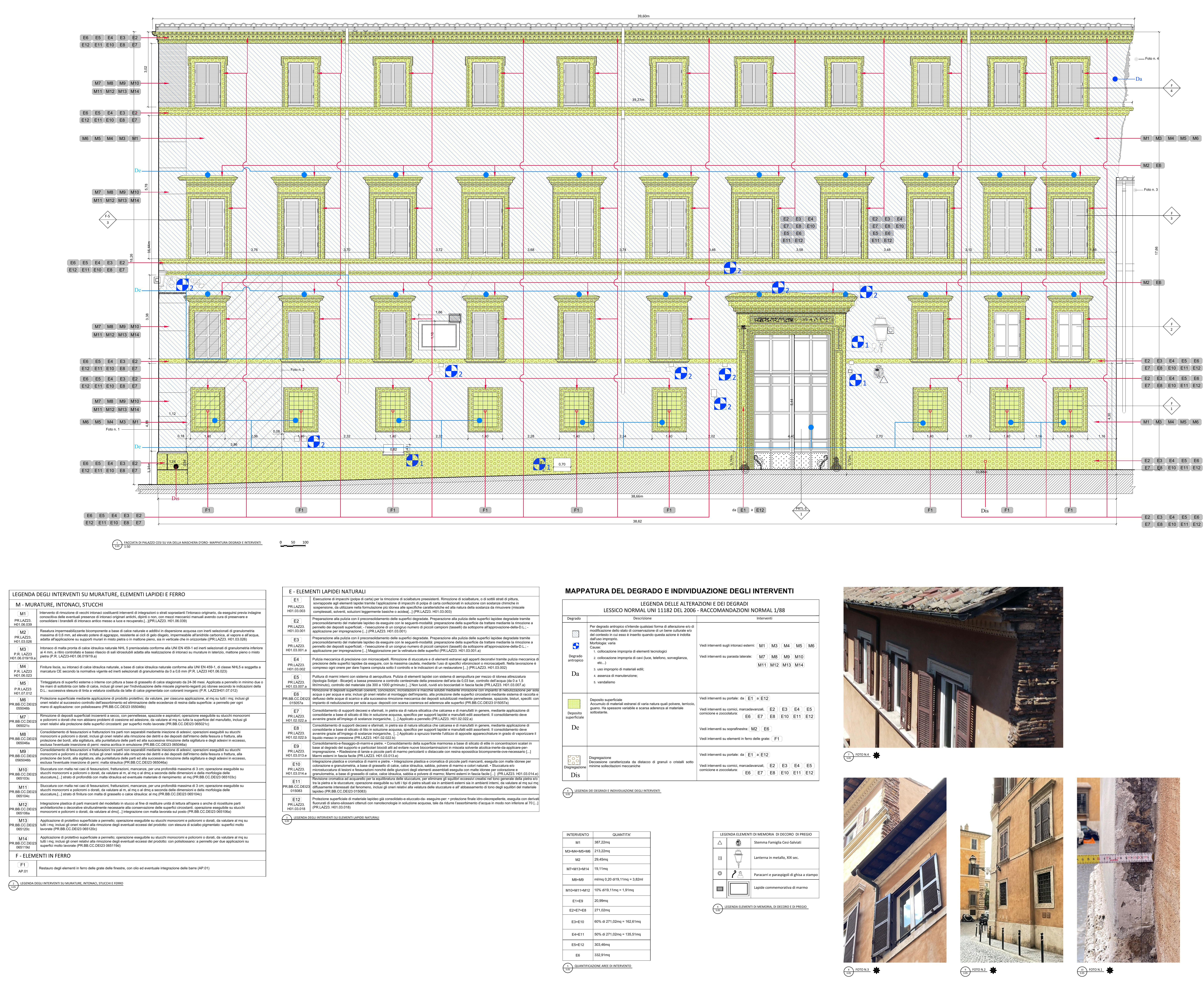Image resolution: width=1204 pixels, height=996 pixels.
Task: Click 'Stemma Famiglia Cesi-Salviati' legend text
Action: point(777,842)
